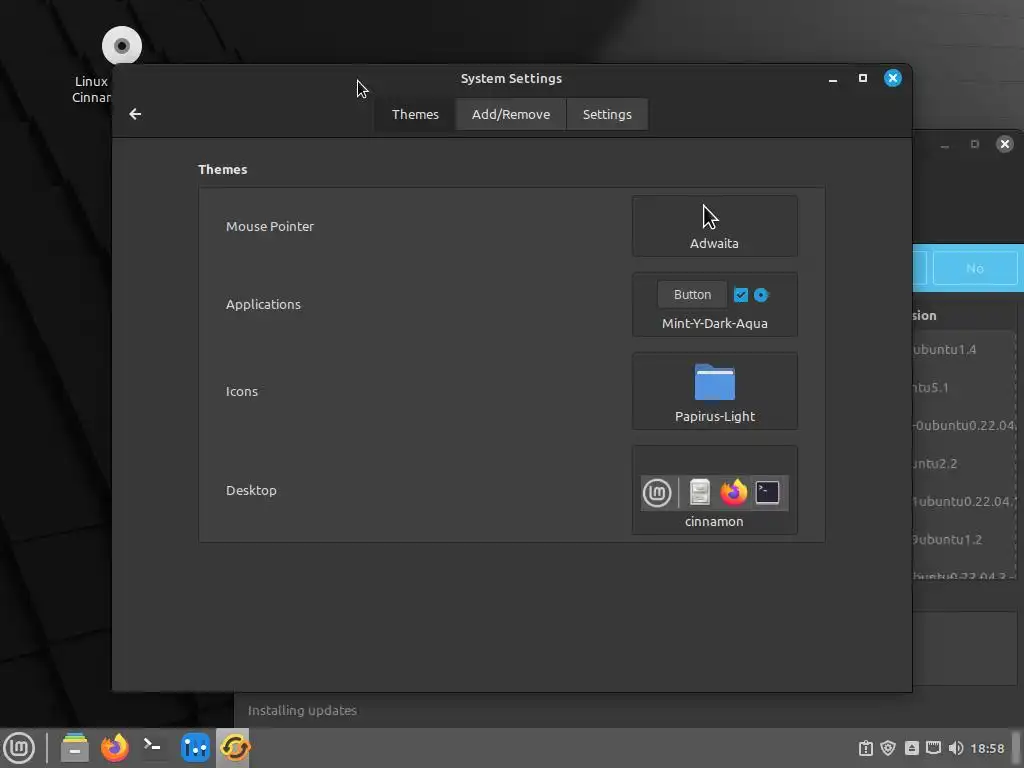
Task: Click the Installing updates status text
Action: (302, 711)
